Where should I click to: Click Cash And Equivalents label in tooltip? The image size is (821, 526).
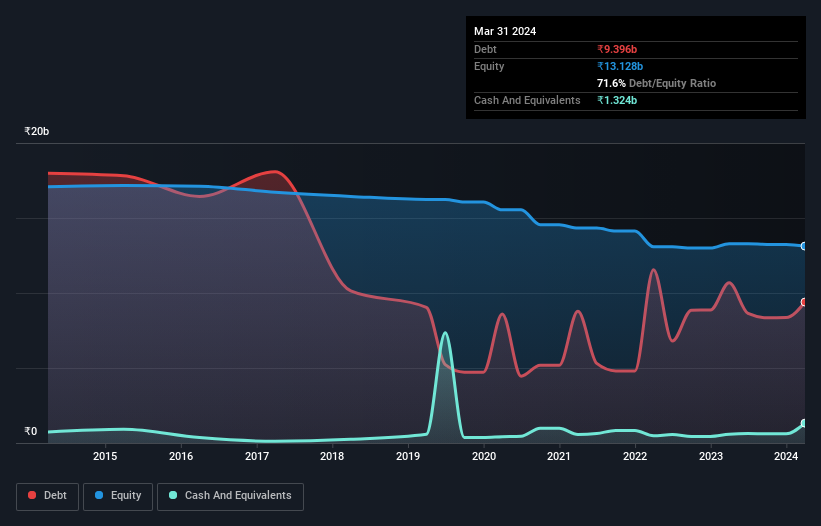(x=527, y=100)
